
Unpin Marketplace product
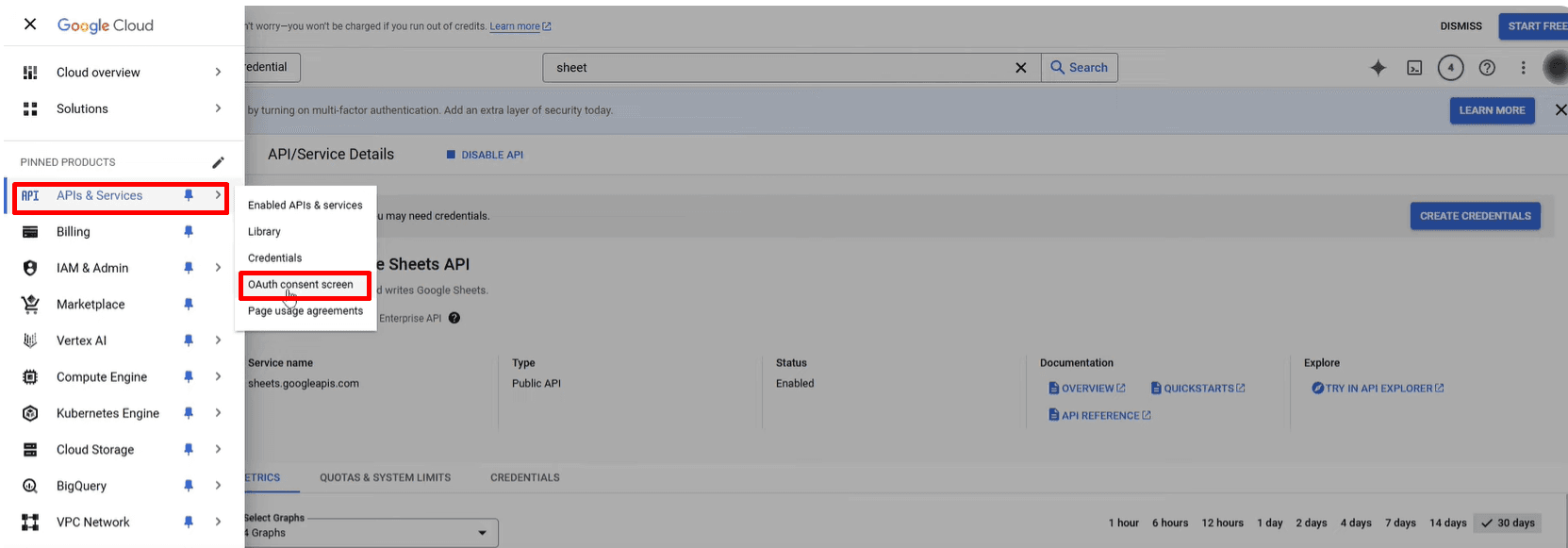coord(189,304)
